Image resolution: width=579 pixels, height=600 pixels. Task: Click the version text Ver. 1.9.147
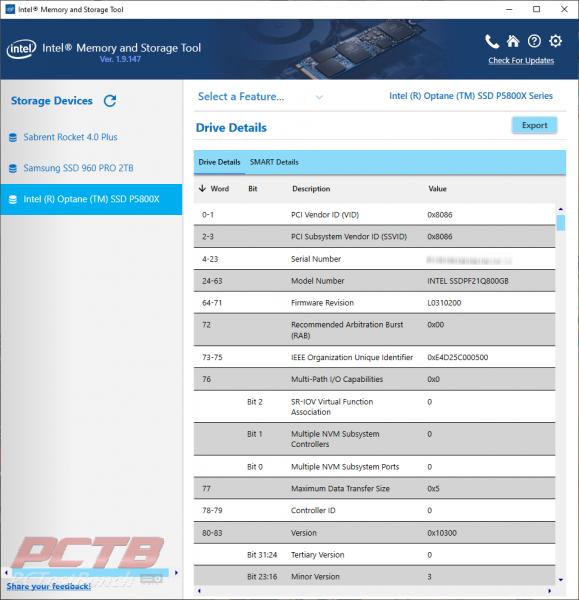[x=120, y=59]
